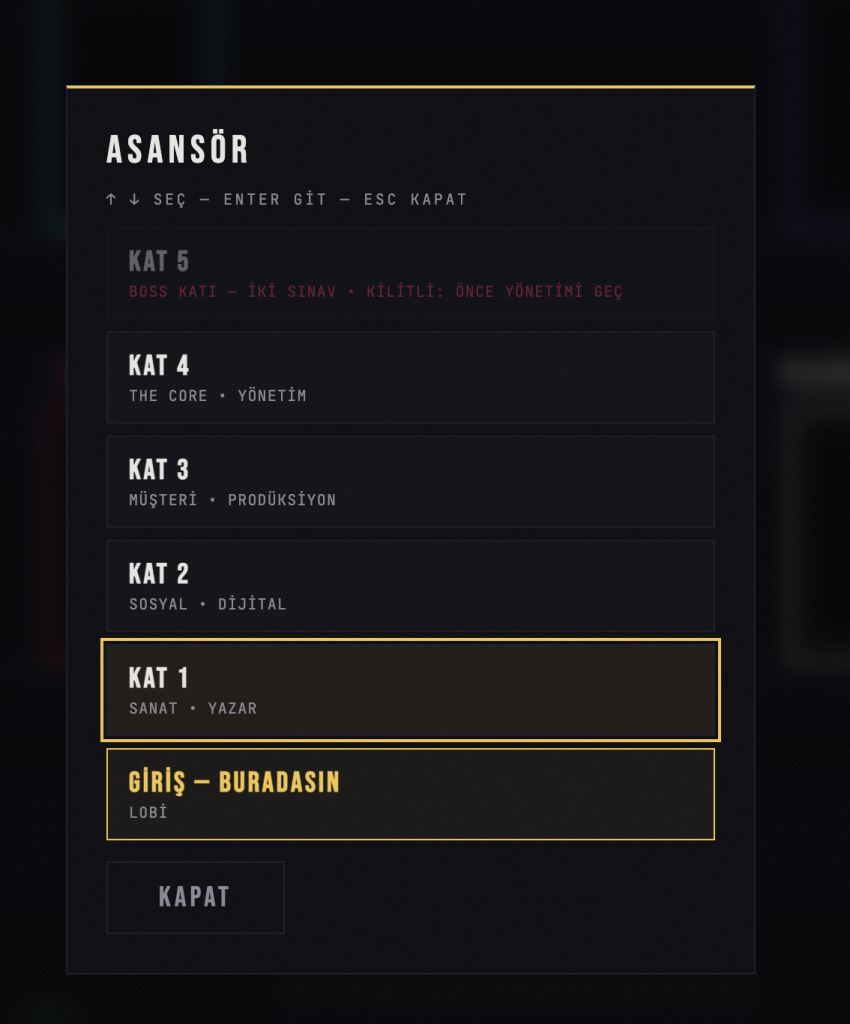Click the ASANSÖR title heading

coord(178,150)
